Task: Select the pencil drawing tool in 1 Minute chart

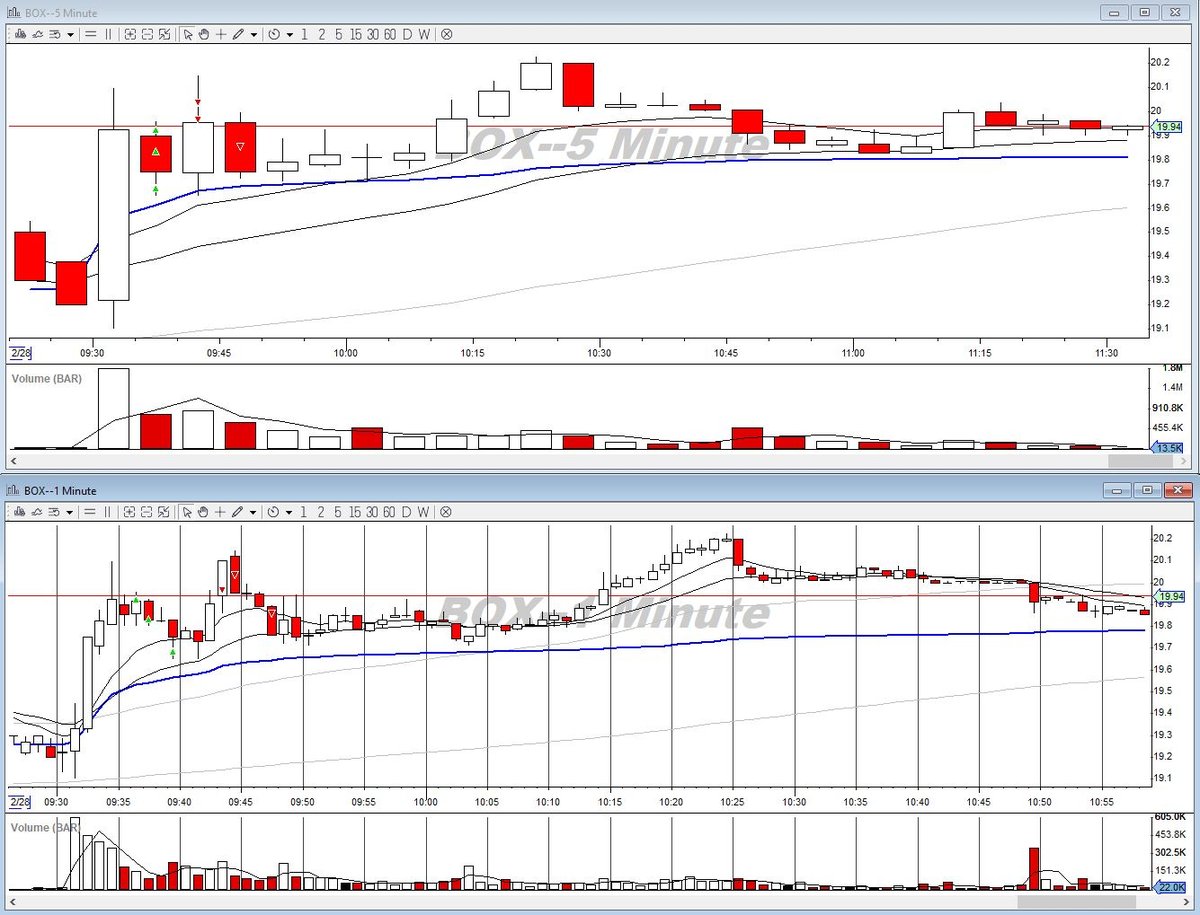Action: [238, 511]
